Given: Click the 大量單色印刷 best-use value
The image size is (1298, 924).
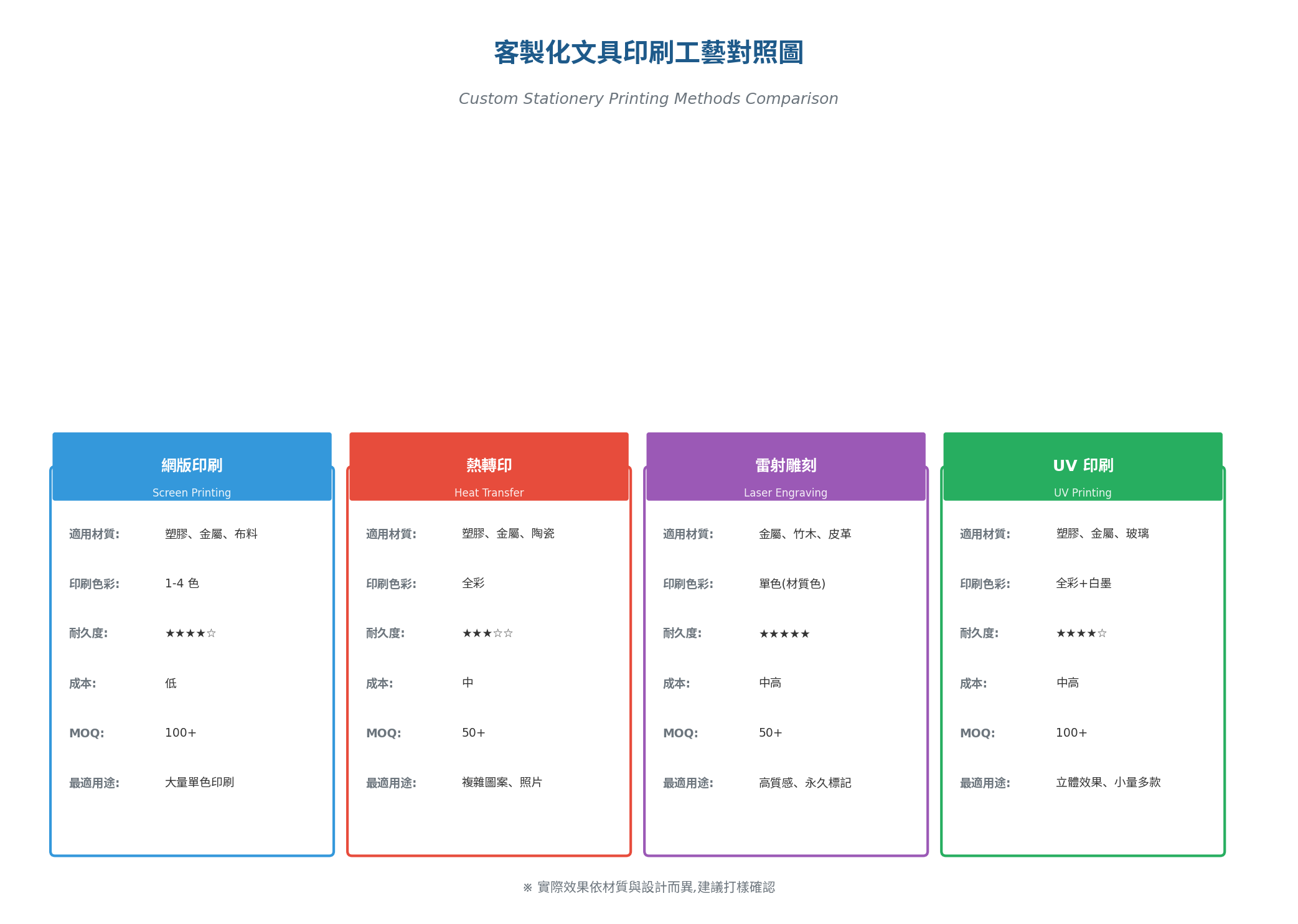Looking at the screenshot, I should [199, 783].
